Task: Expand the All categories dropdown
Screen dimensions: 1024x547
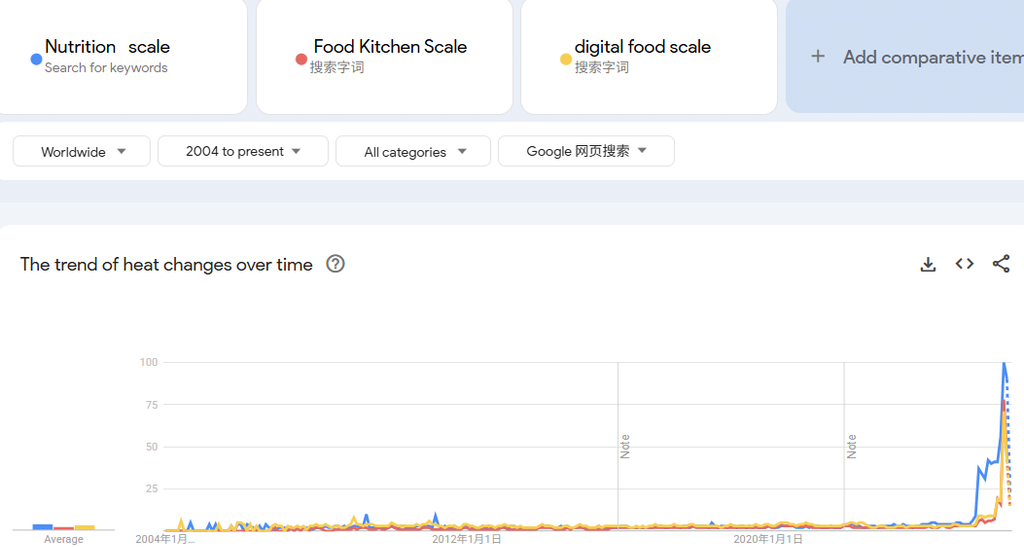Action: (x=413, y=151)
